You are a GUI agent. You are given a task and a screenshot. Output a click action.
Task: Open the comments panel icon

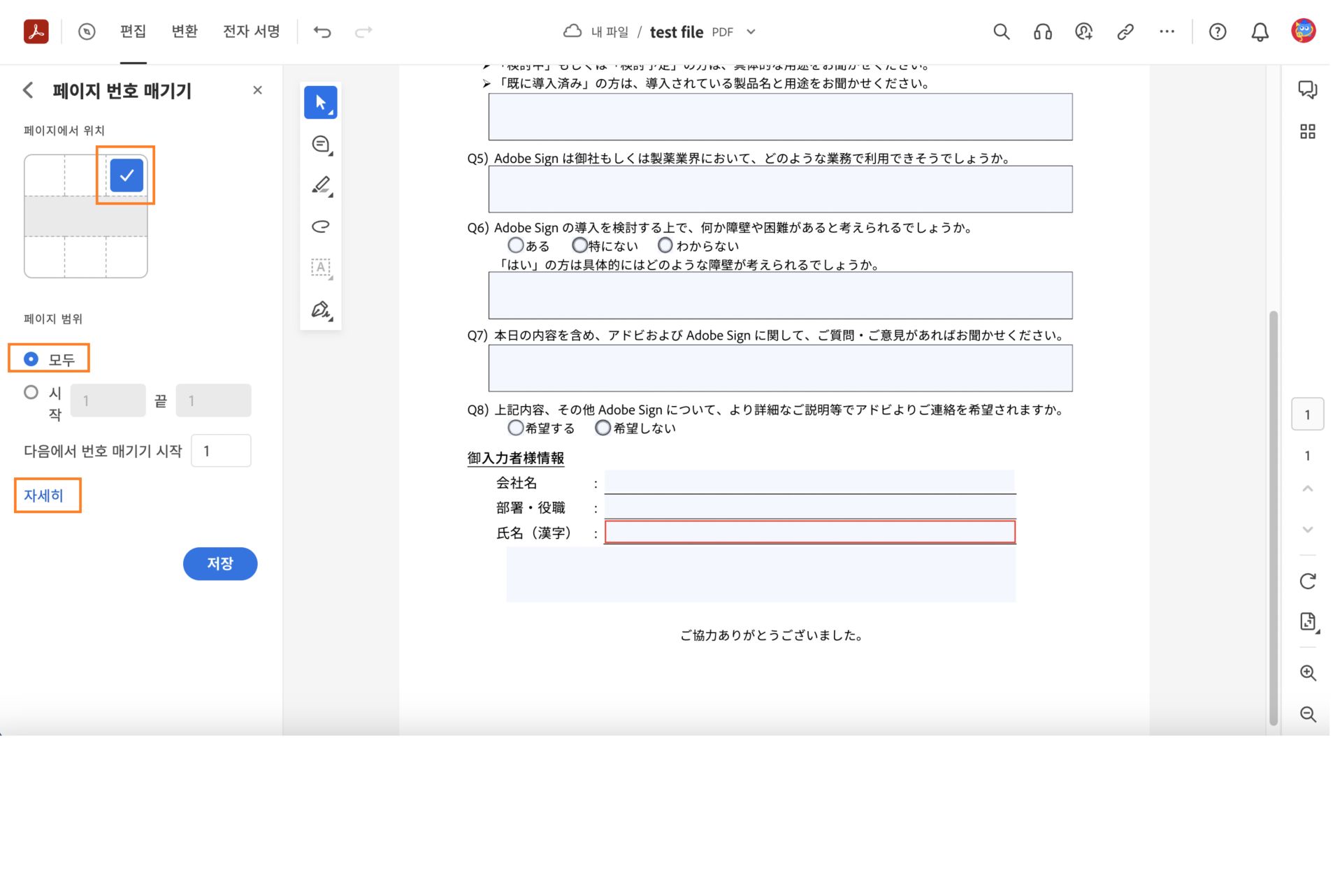[1308, 89]
